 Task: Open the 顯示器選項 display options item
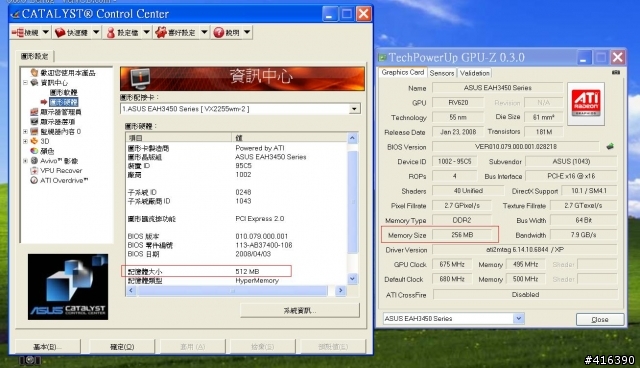pos(57,122)
